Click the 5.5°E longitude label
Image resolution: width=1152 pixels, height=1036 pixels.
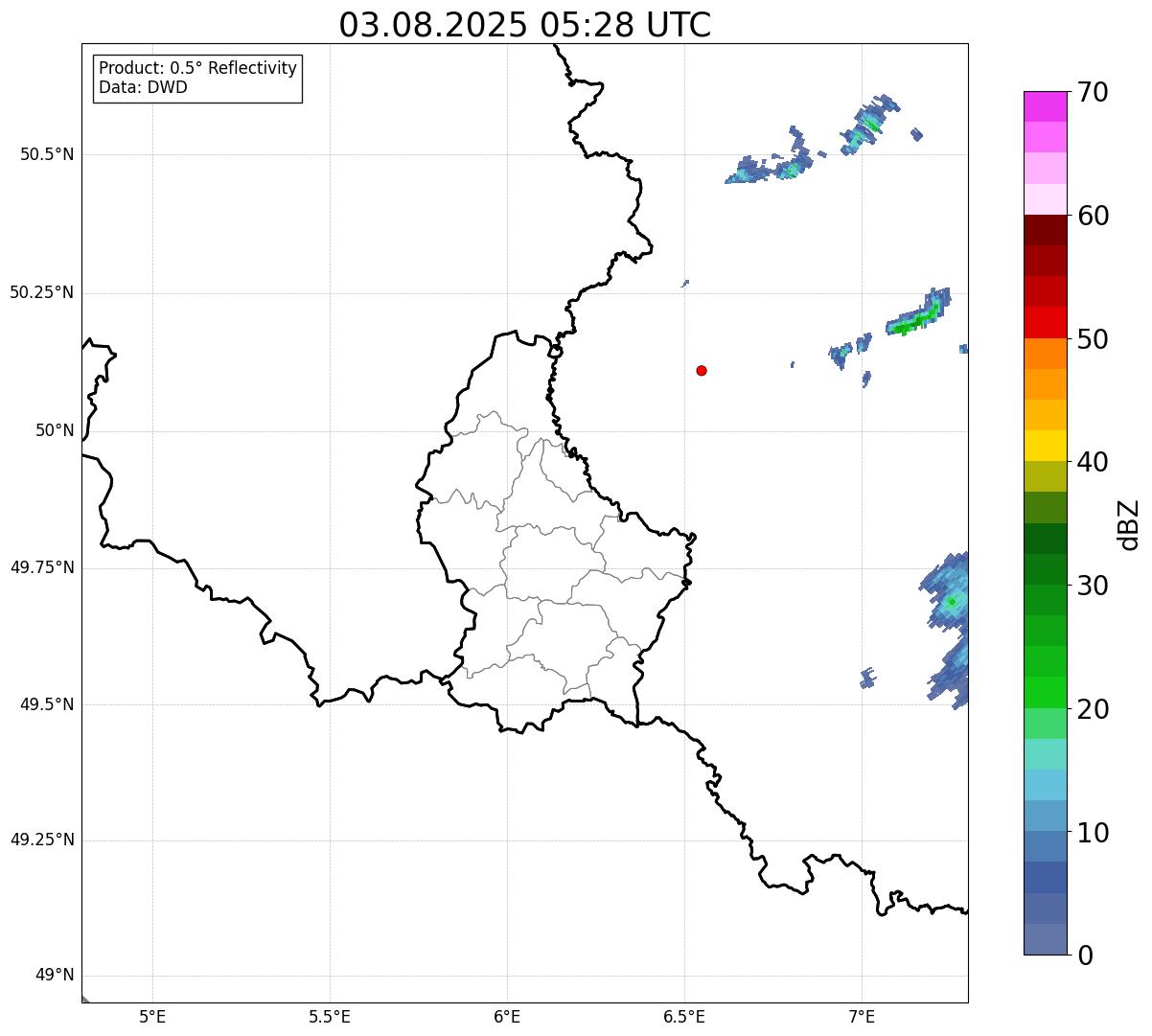point(330,1017)
